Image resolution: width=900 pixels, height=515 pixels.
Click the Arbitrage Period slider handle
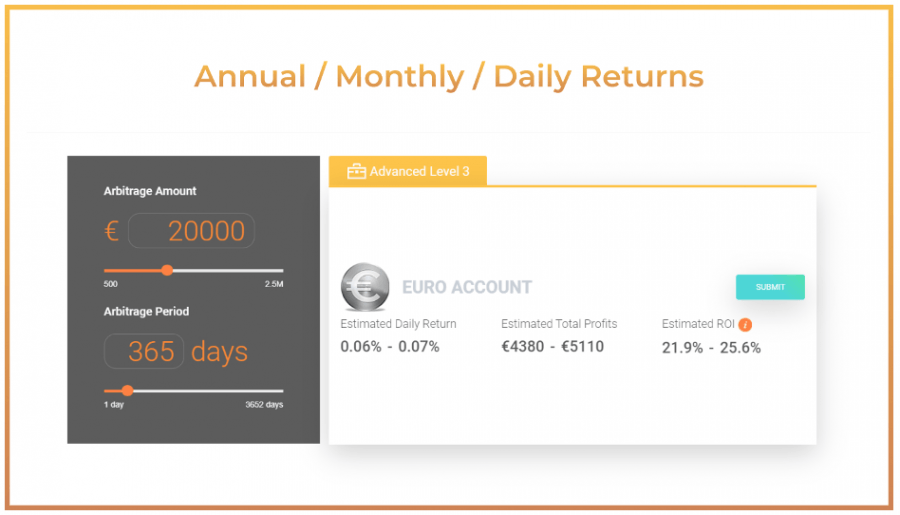(127, 391)
